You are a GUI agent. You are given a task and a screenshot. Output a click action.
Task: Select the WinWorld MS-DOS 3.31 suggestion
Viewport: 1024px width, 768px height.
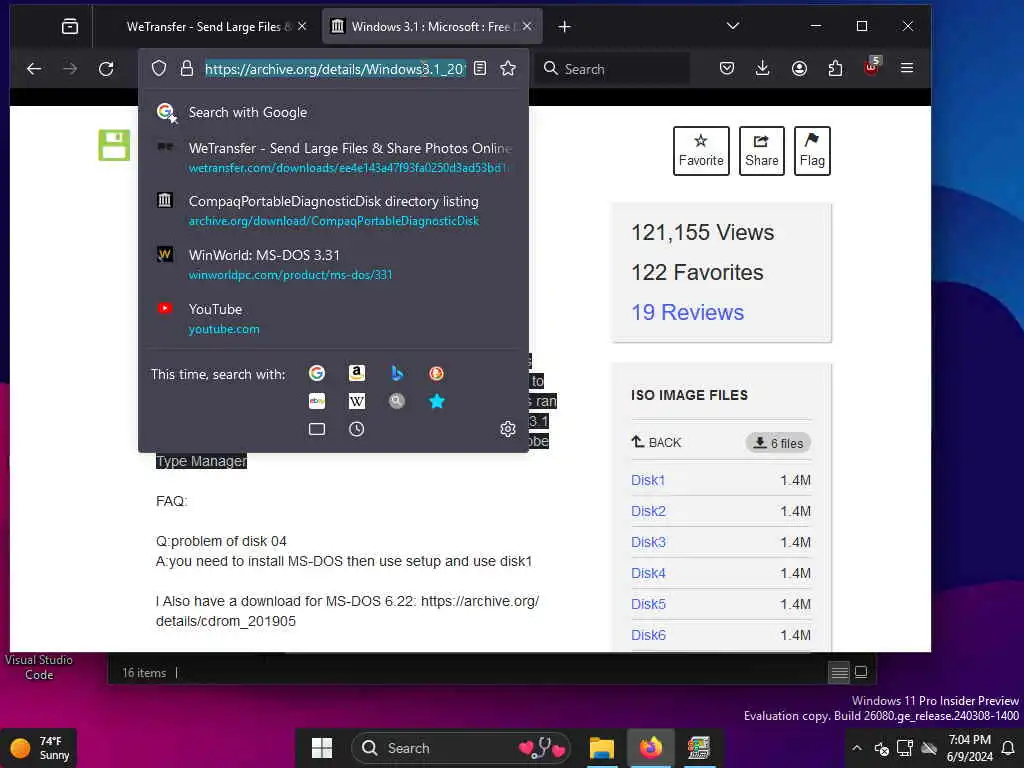pos(333,264)
